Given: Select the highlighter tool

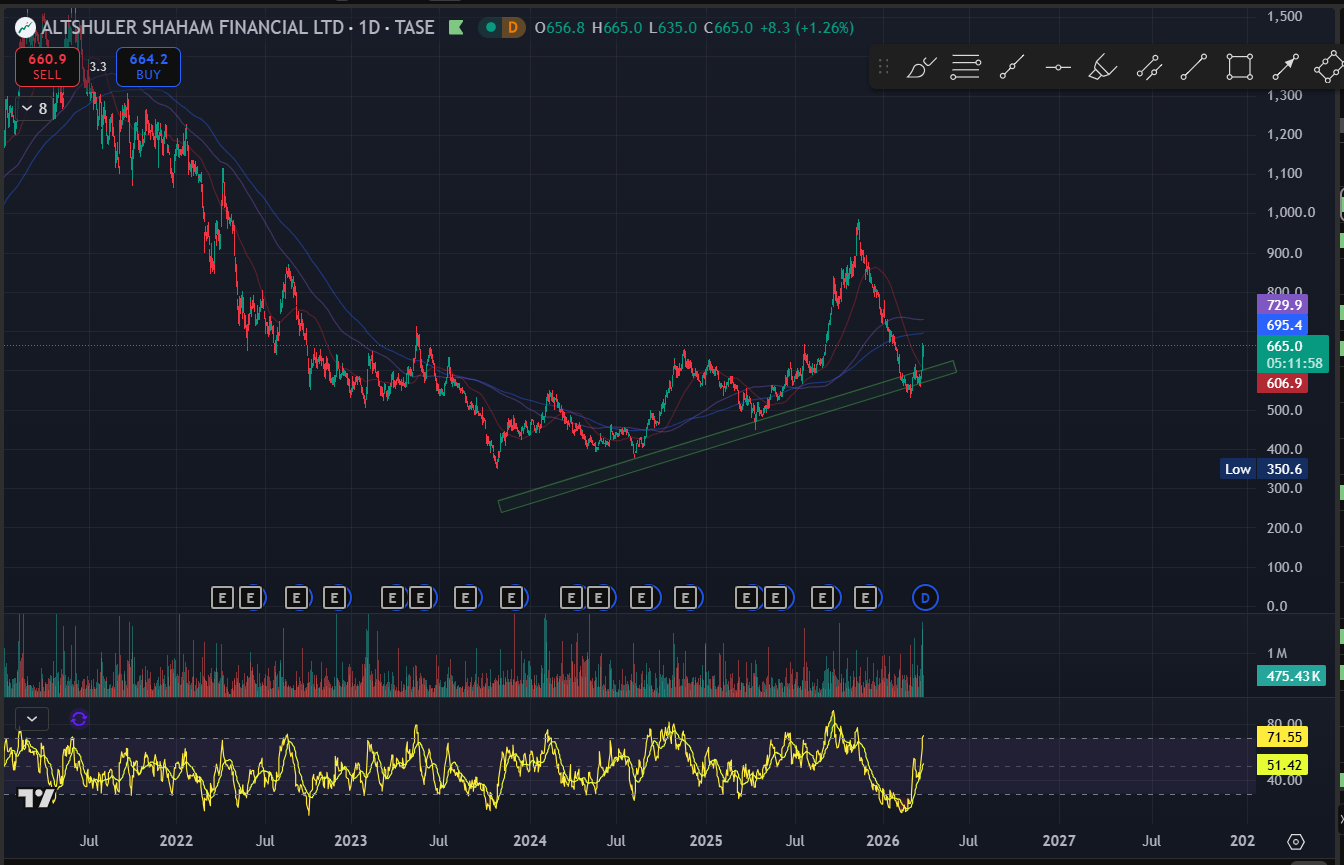Looking at the screenshot, I should (x=1102, y=68).
